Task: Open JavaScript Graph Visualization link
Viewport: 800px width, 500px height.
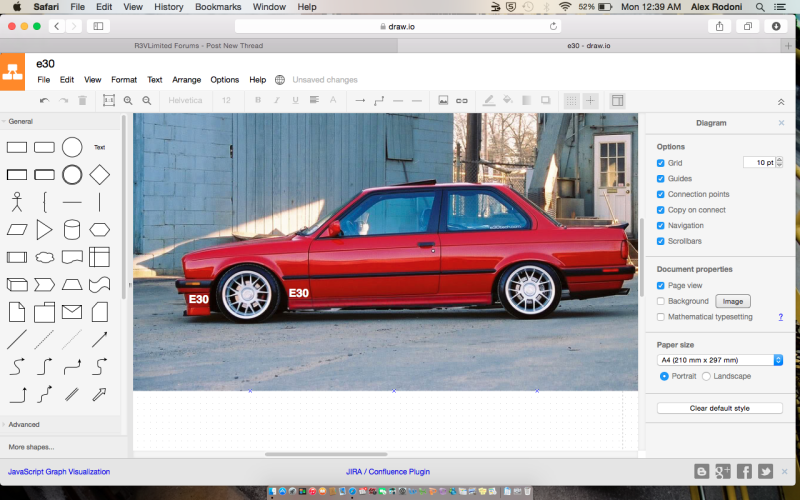Action: pos(59,471)
